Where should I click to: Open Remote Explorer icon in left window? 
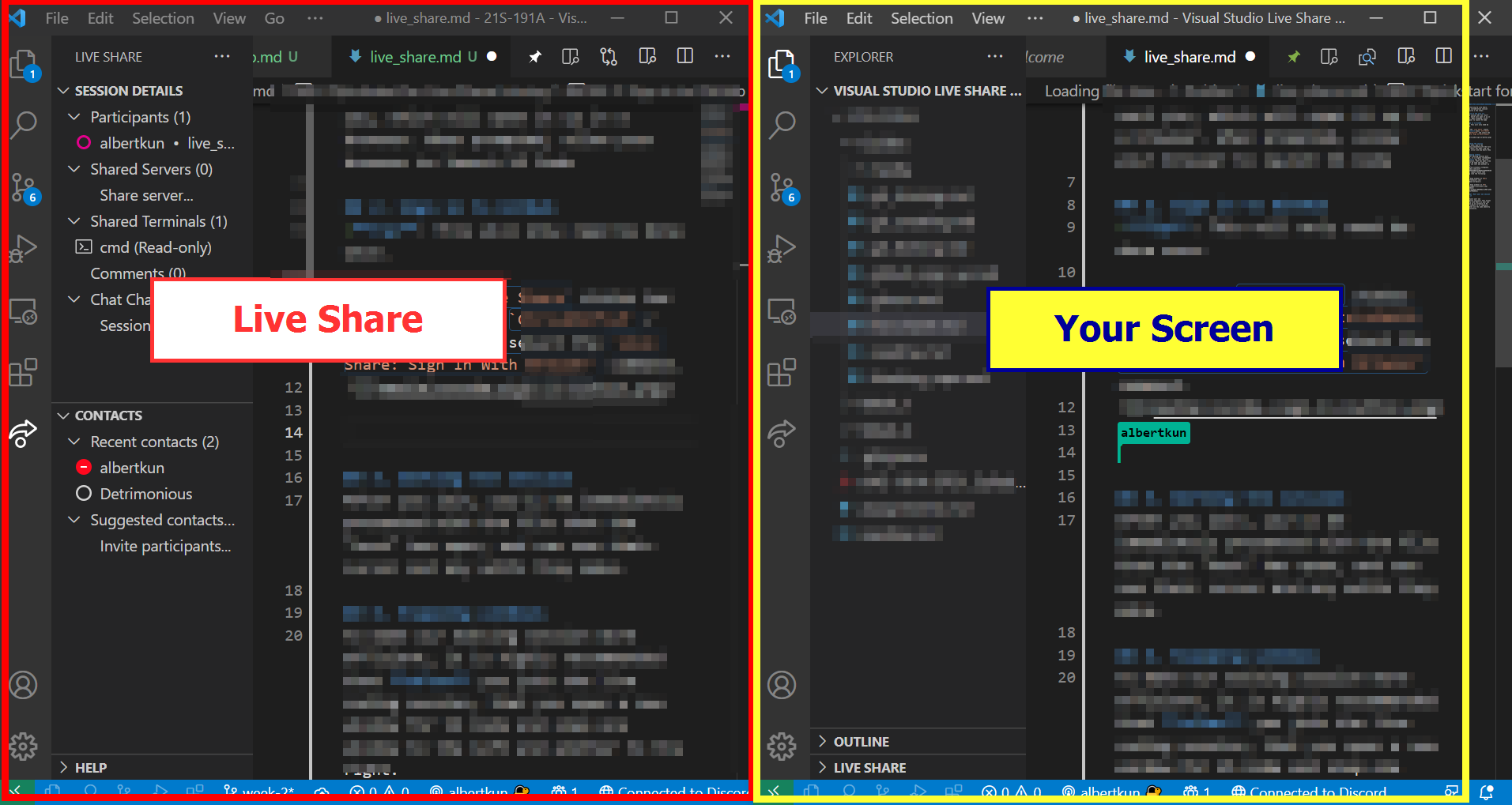pyautogui.click(x=24, y=311)
